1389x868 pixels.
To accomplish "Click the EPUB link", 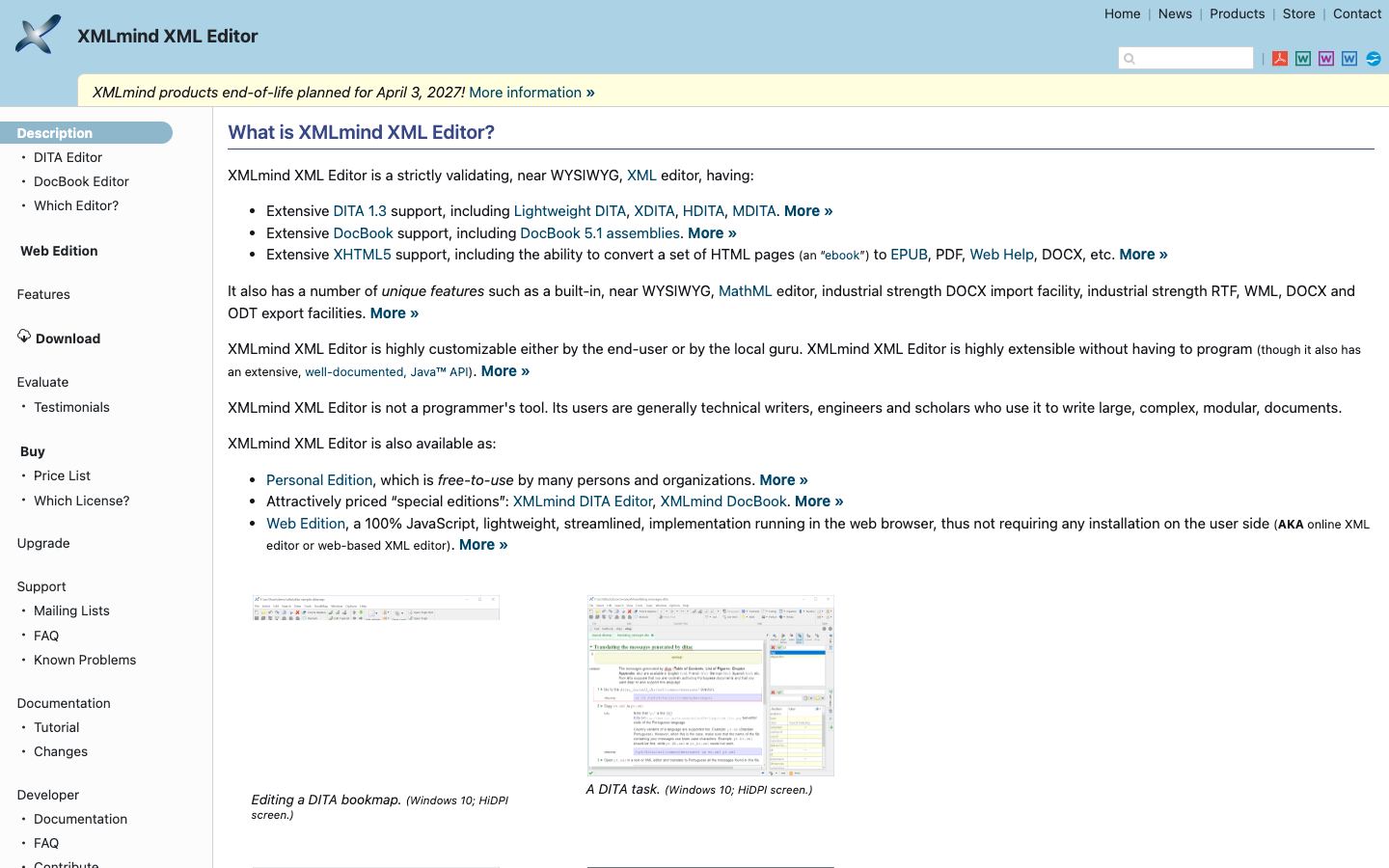I will (x=909, y=255).
